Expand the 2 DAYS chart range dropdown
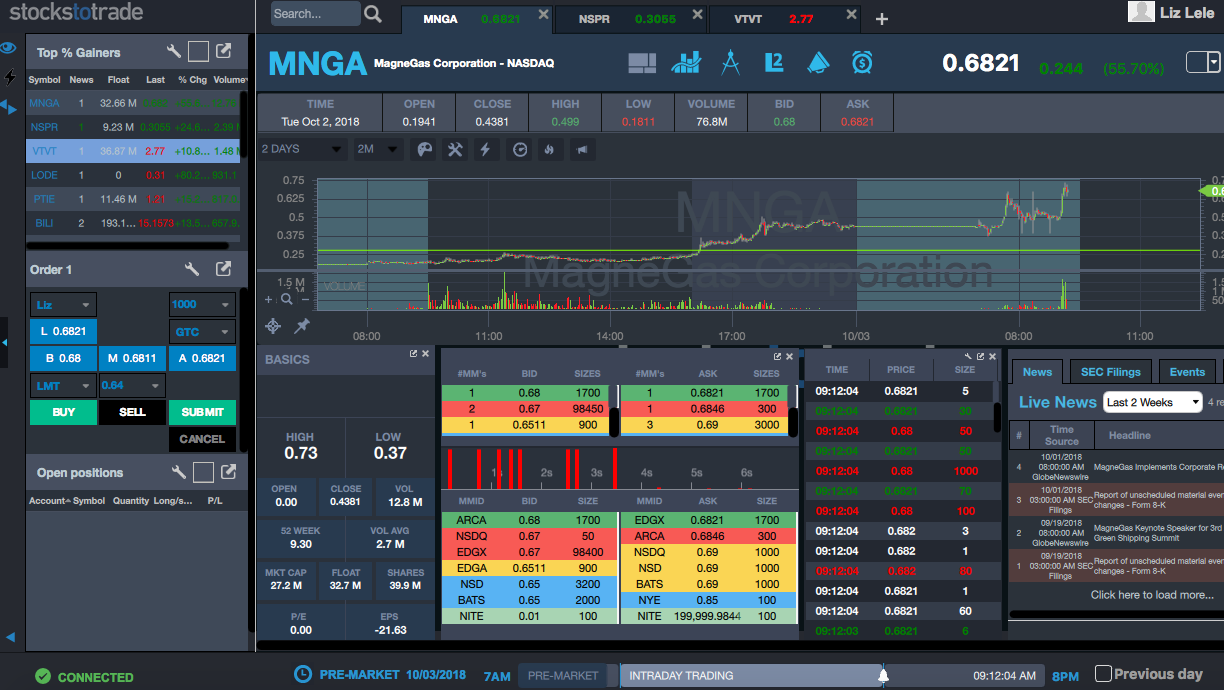This screenshot has width=1224, height=690. [x=301, y=149]
